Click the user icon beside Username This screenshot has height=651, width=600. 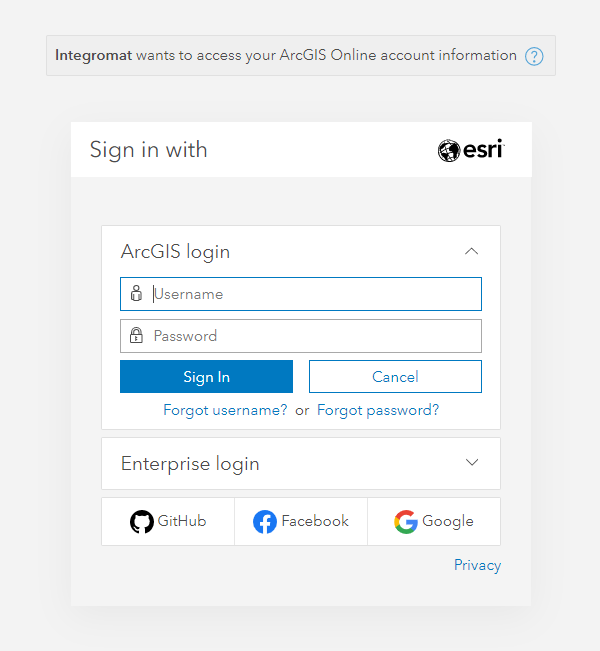point(136,294)
